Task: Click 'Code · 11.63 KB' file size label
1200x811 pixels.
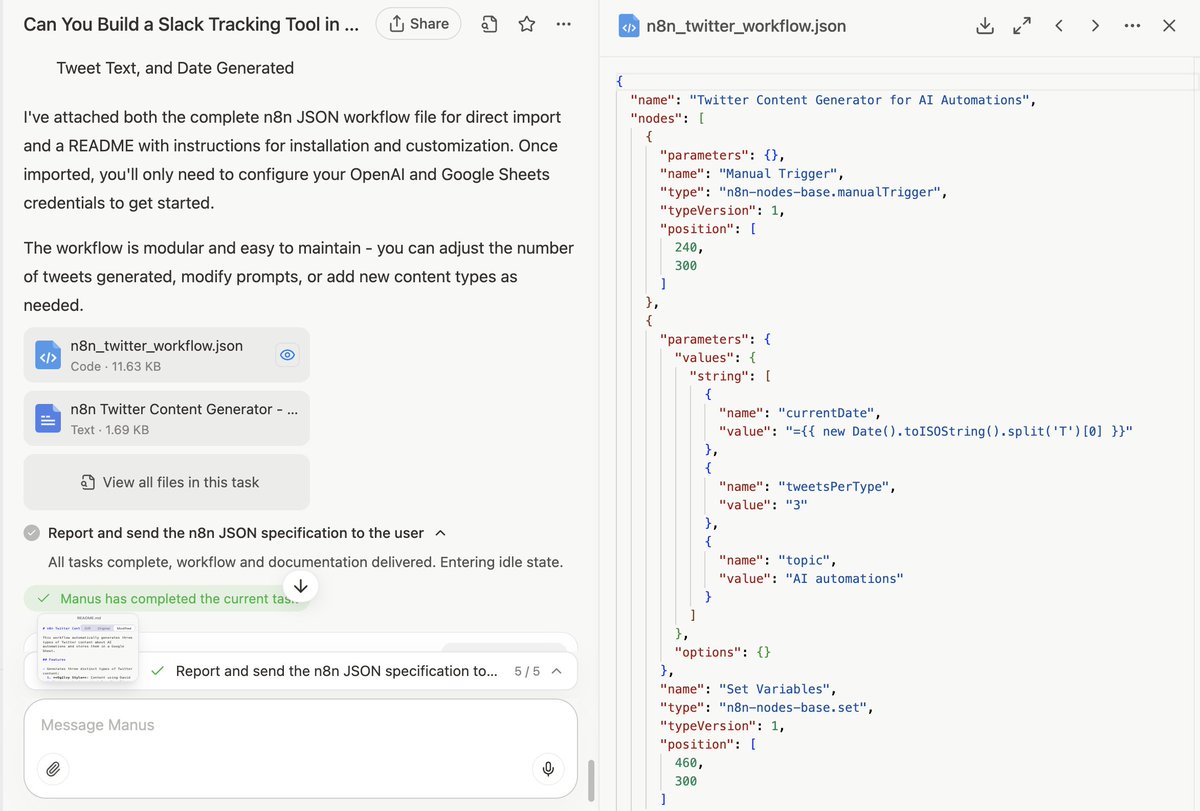Action: coord(116,367)
